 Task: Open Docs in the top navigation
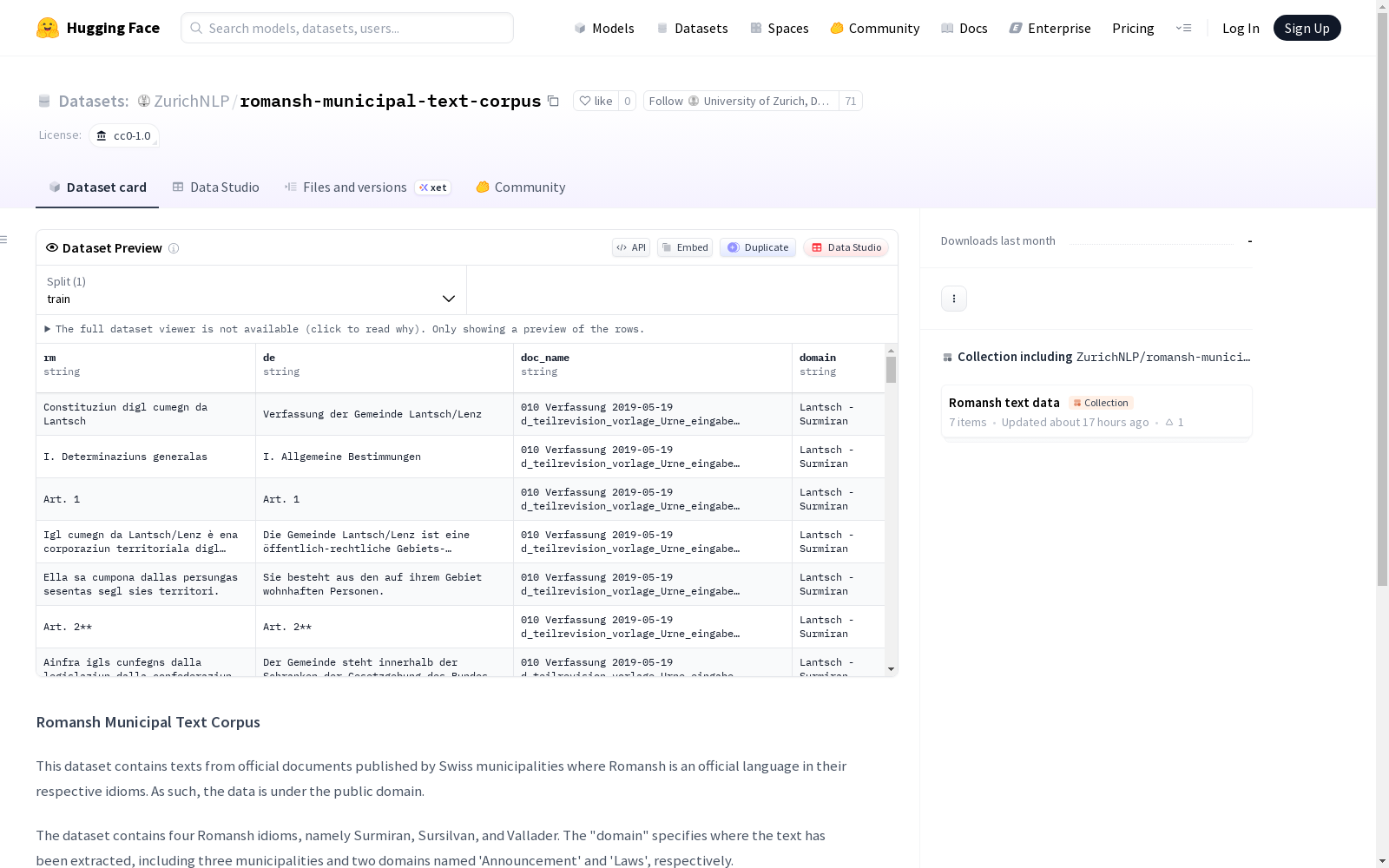pos(964,28)
